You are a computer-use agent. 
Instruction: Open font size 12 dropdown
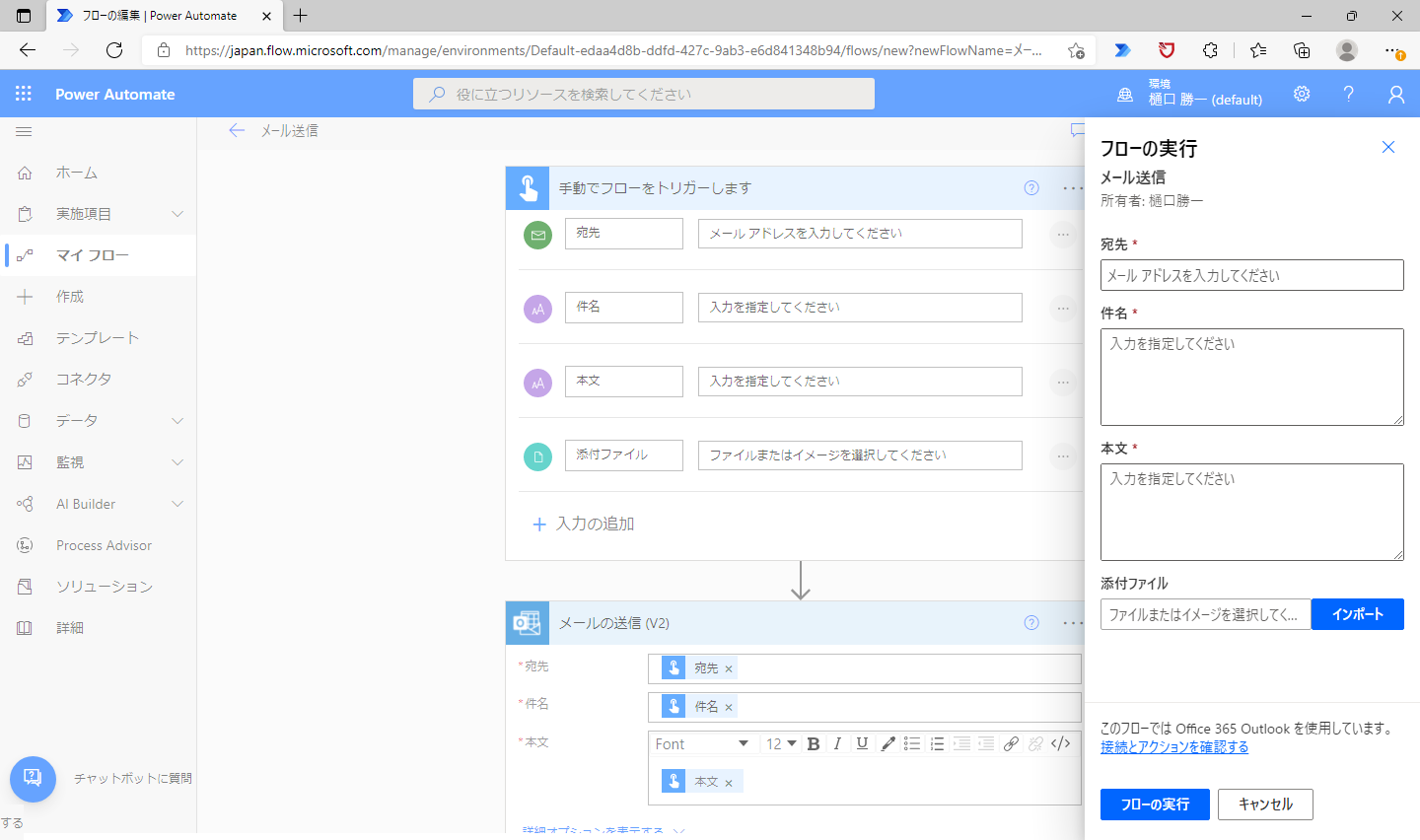click(x=781, y=744)
